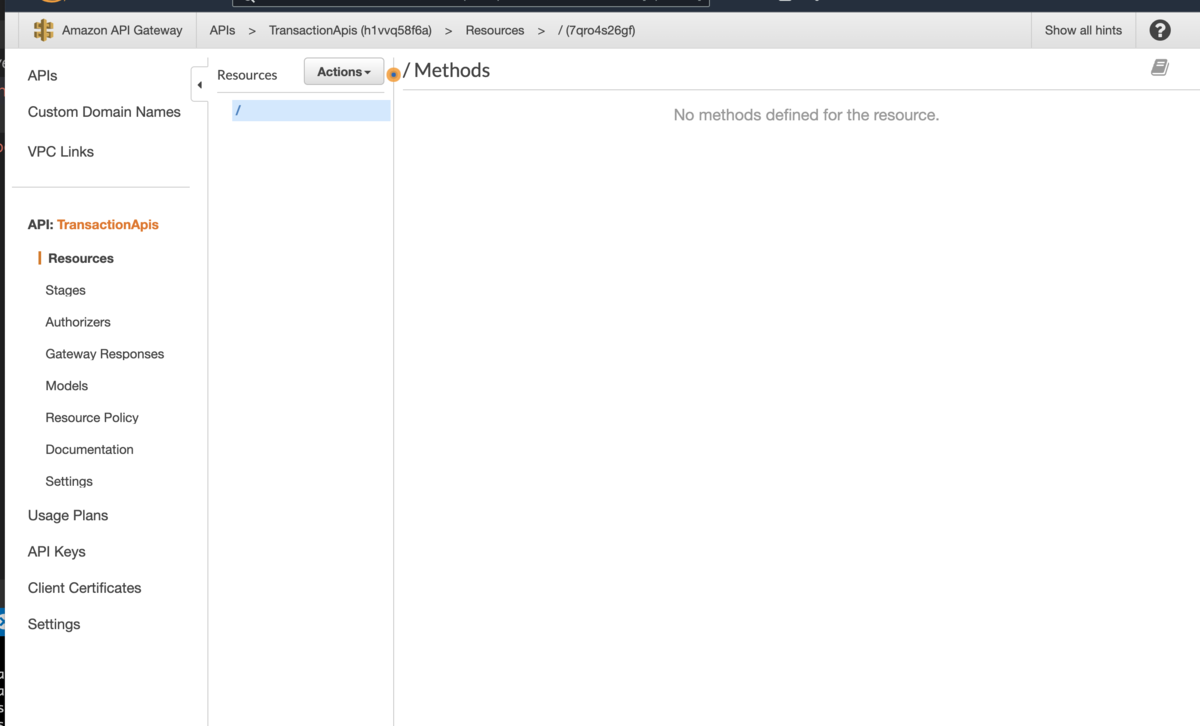Go to APIs breadcrumb

point(222,30)
